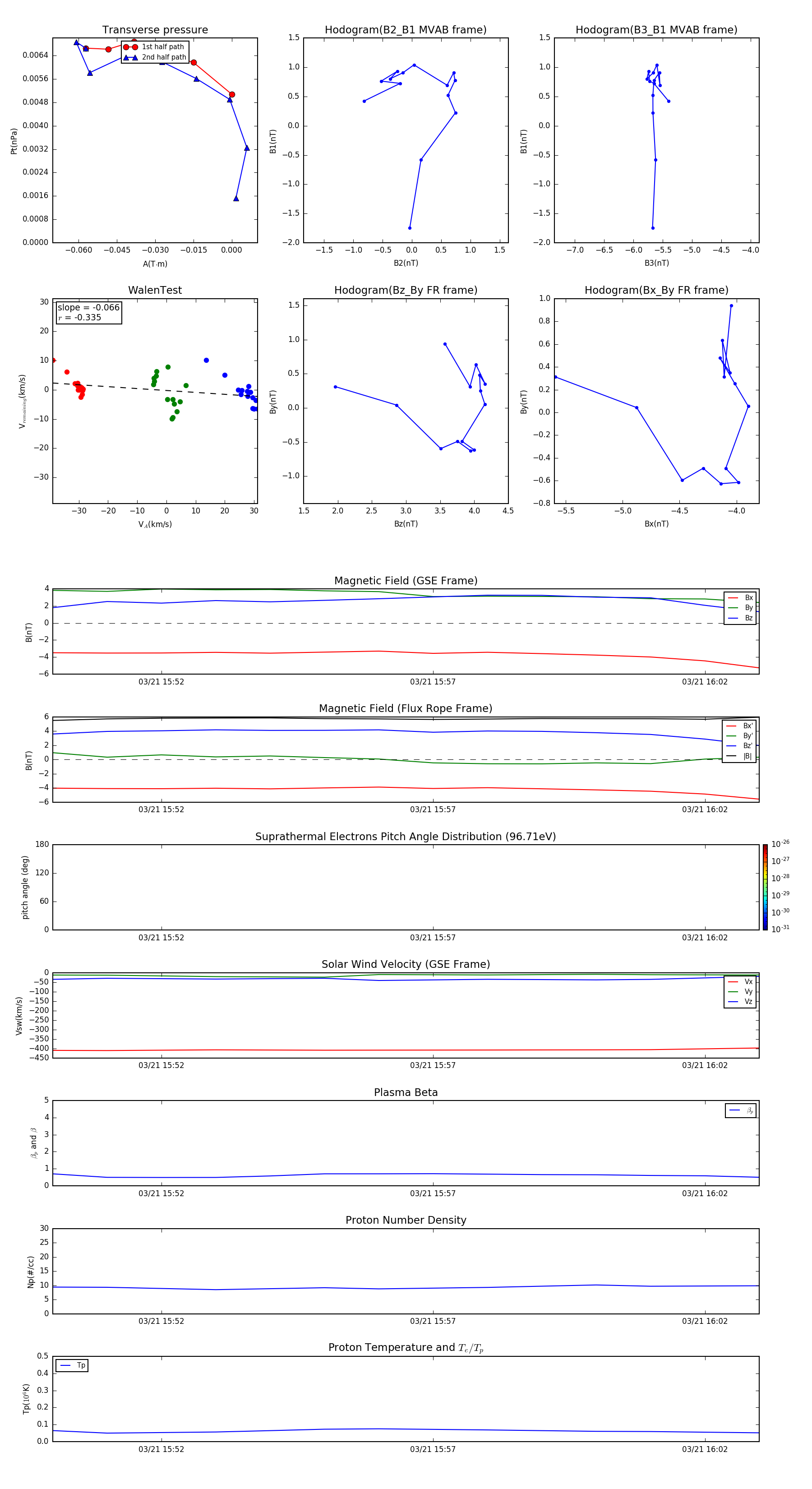Image resolution: width=812 pixels, height=1489 pixels.
Task: Select Vy in the solar wind legend
Action: click(x=740, y=991)
